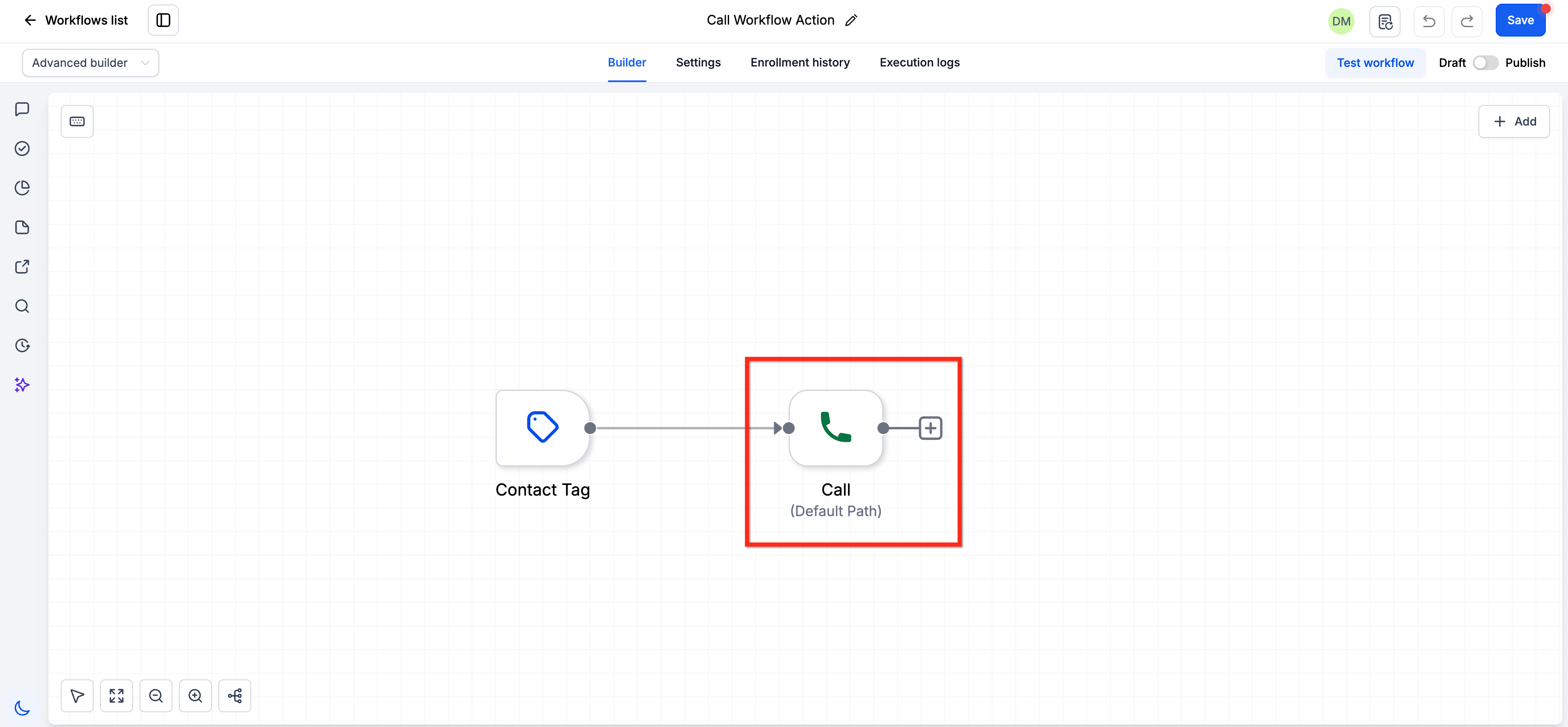
Task: Redo the last change
Action: coord(1467,21)
